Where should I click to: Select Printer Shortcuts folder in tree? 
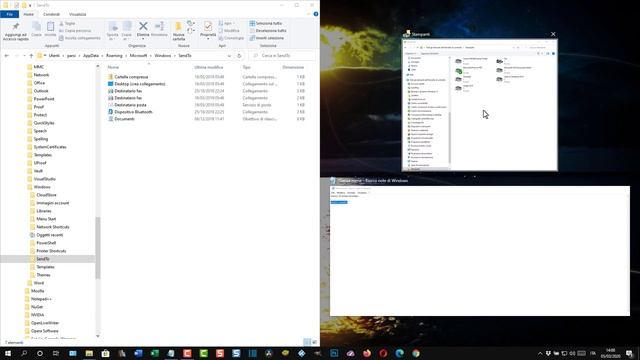(x=51, y=251)
